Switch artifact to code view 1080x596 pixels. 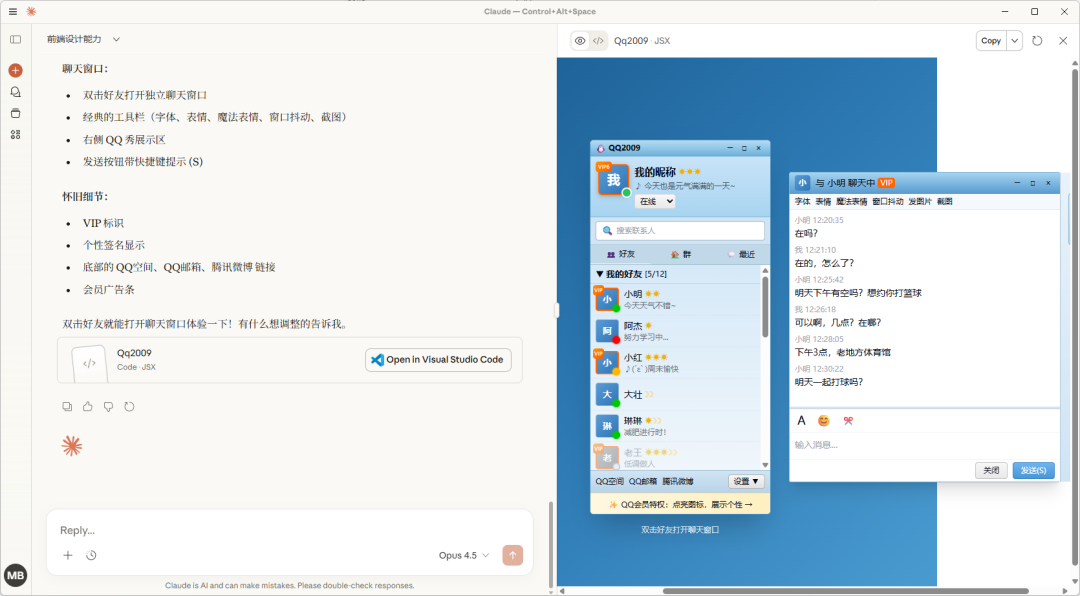tap(599, 41)
